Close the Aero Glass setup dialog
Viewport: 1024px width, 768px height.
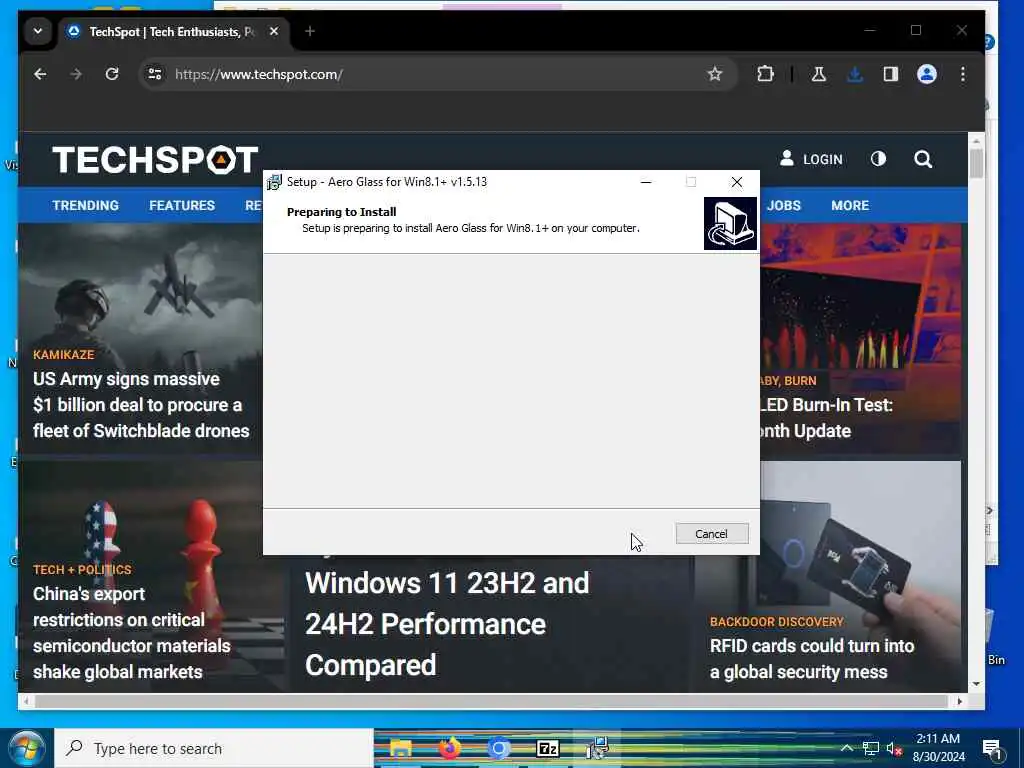point(737,182)
